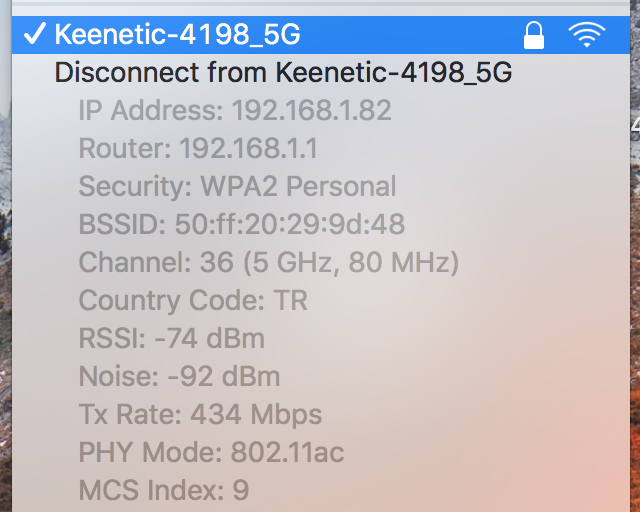The width and height of the screenshot is (640, 512).
Task: Choose Disconnect from Keenetic-4198_5G
Action: (x=283, y=73)
